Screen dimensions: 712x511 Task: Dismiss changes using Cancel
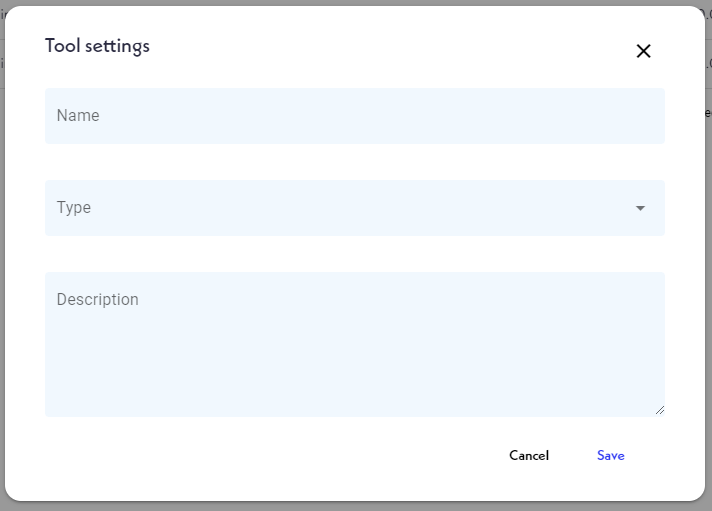[x=528, y=456]
